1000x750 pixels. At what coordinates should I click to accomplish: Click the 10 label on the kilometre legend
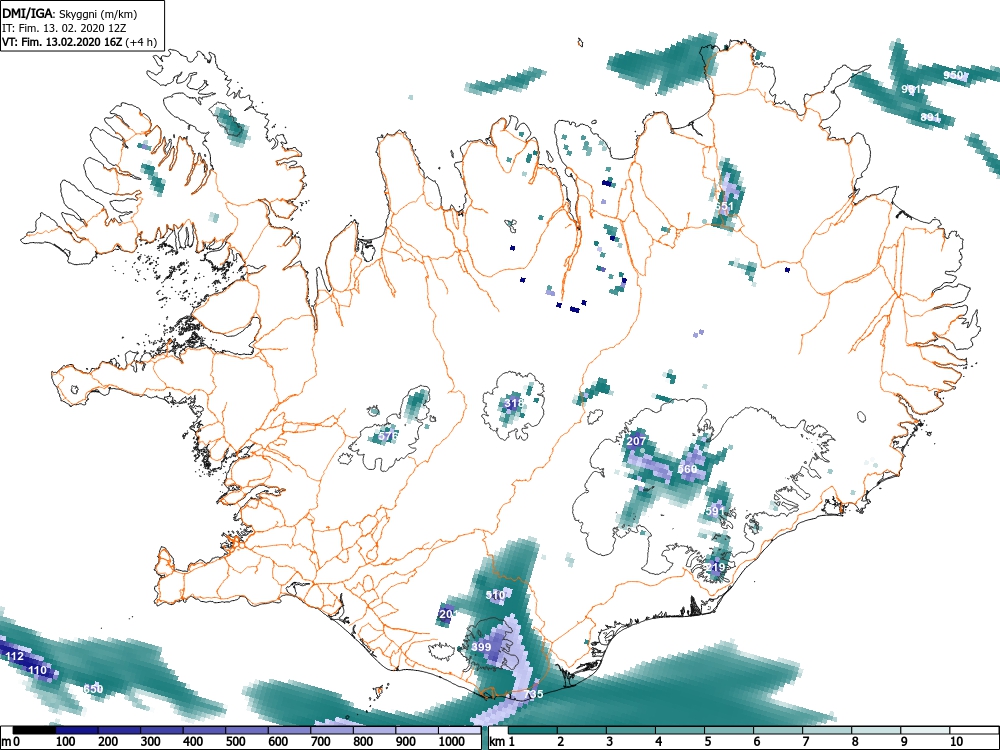click(956, 741)
